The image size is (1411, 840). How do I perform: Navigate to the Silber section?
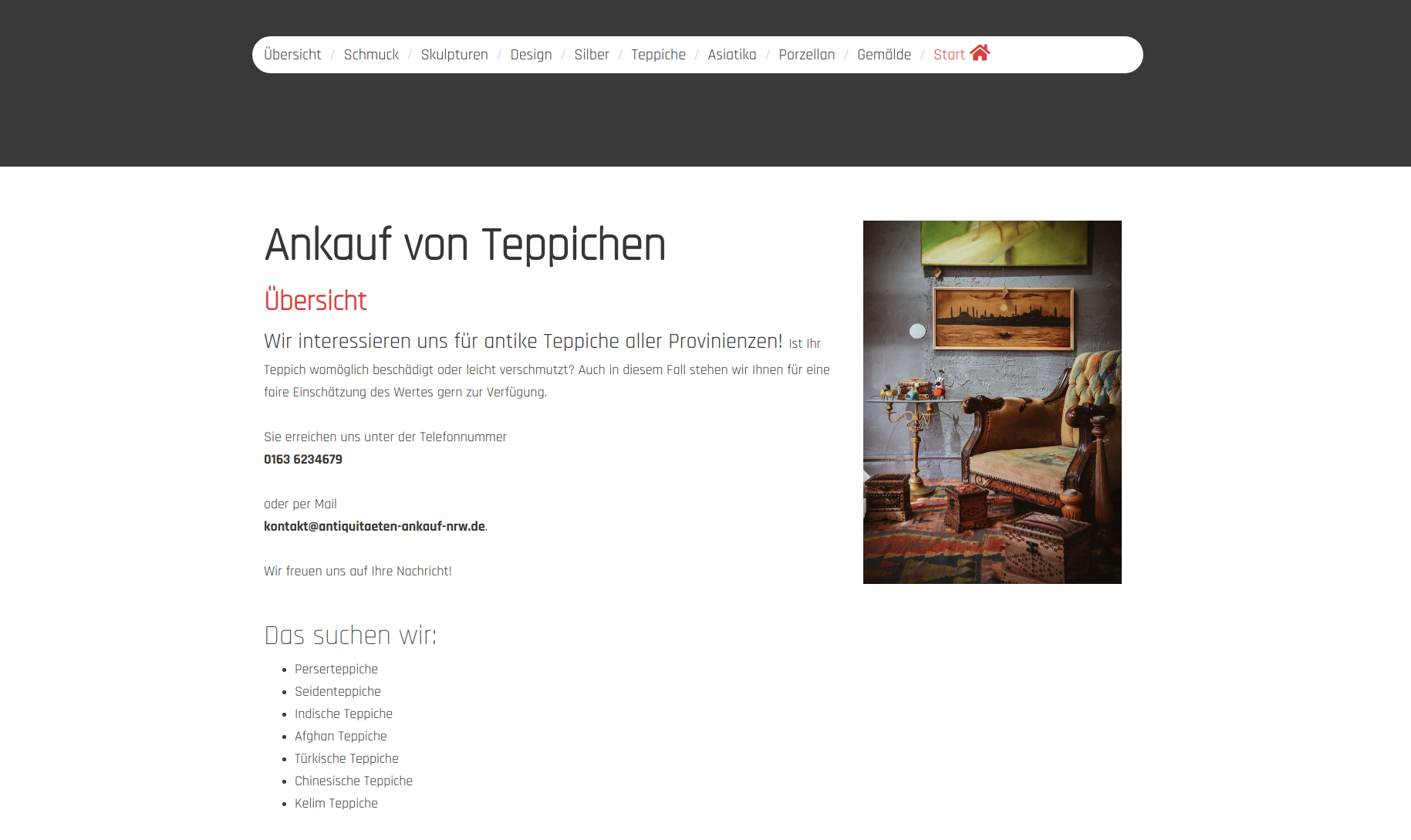click(591, 55)
